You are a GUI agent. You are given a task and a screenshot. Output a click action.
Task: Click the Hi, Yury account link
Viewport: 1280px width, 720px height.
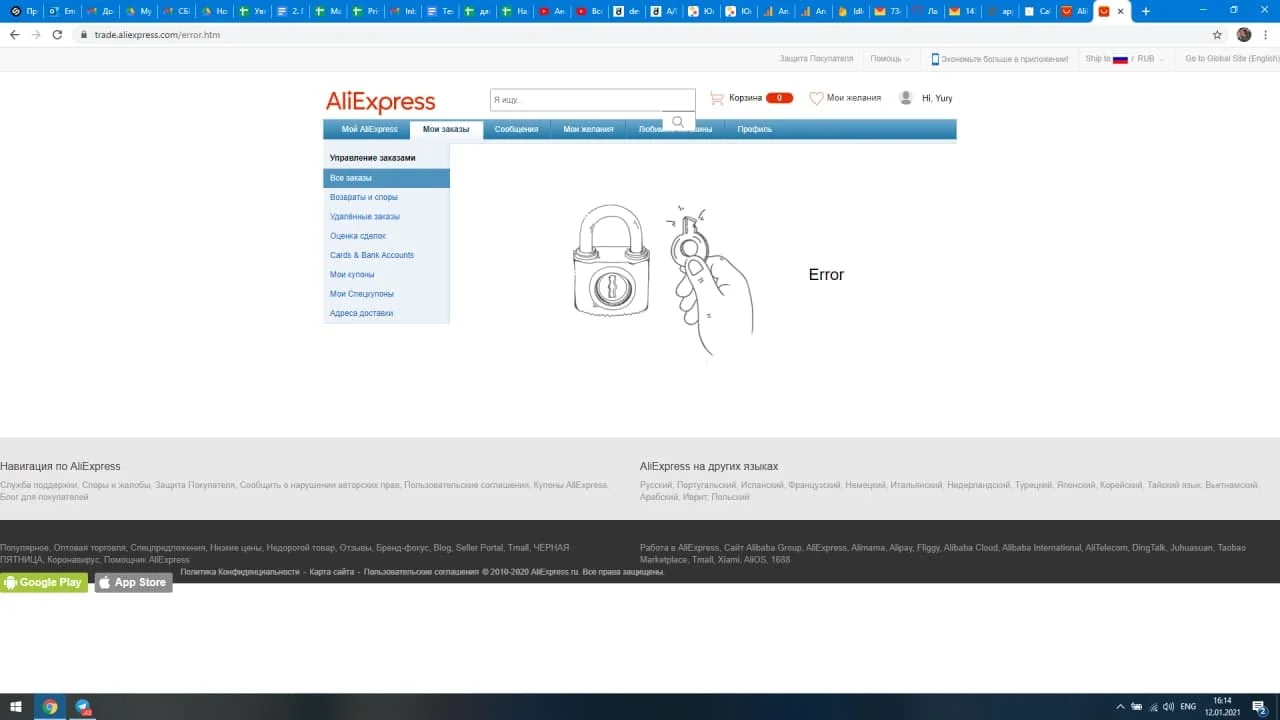(x=937, y=98)
